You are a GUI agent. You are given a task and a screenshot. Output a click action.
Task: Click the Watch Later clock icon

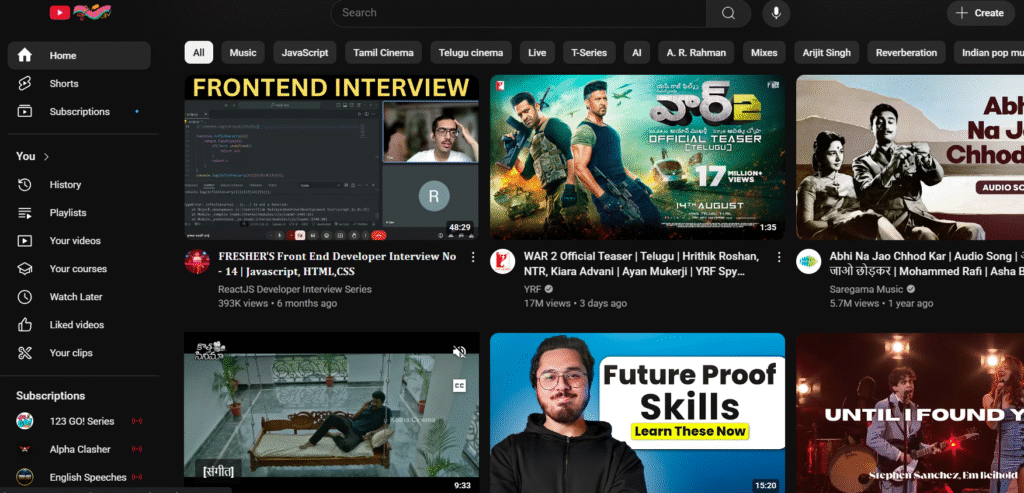click(x=24, y=297)
